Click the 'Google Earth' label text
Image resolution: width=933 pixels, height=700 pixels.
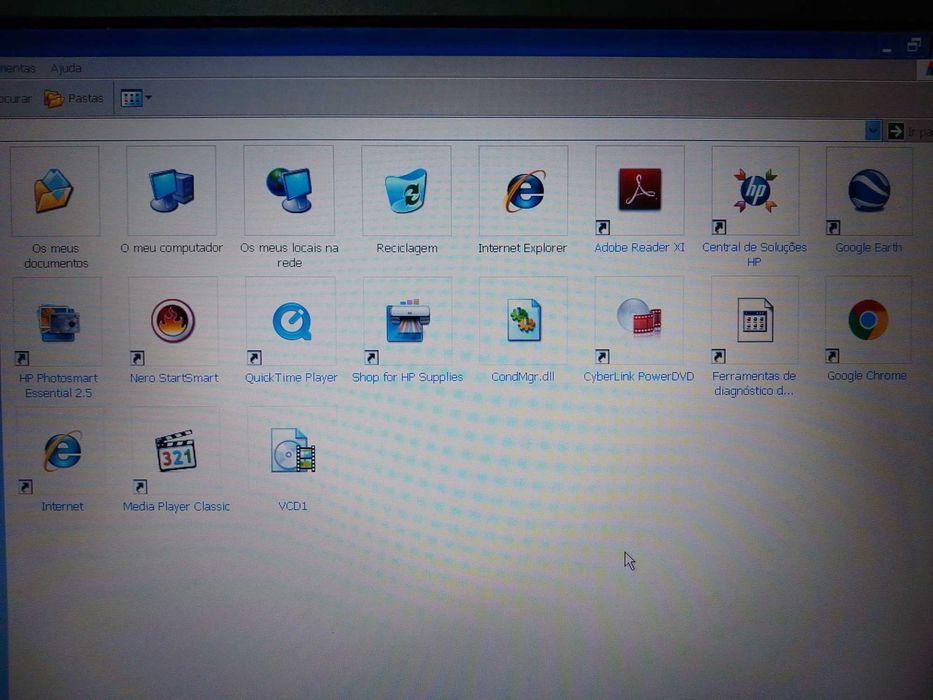868,248
